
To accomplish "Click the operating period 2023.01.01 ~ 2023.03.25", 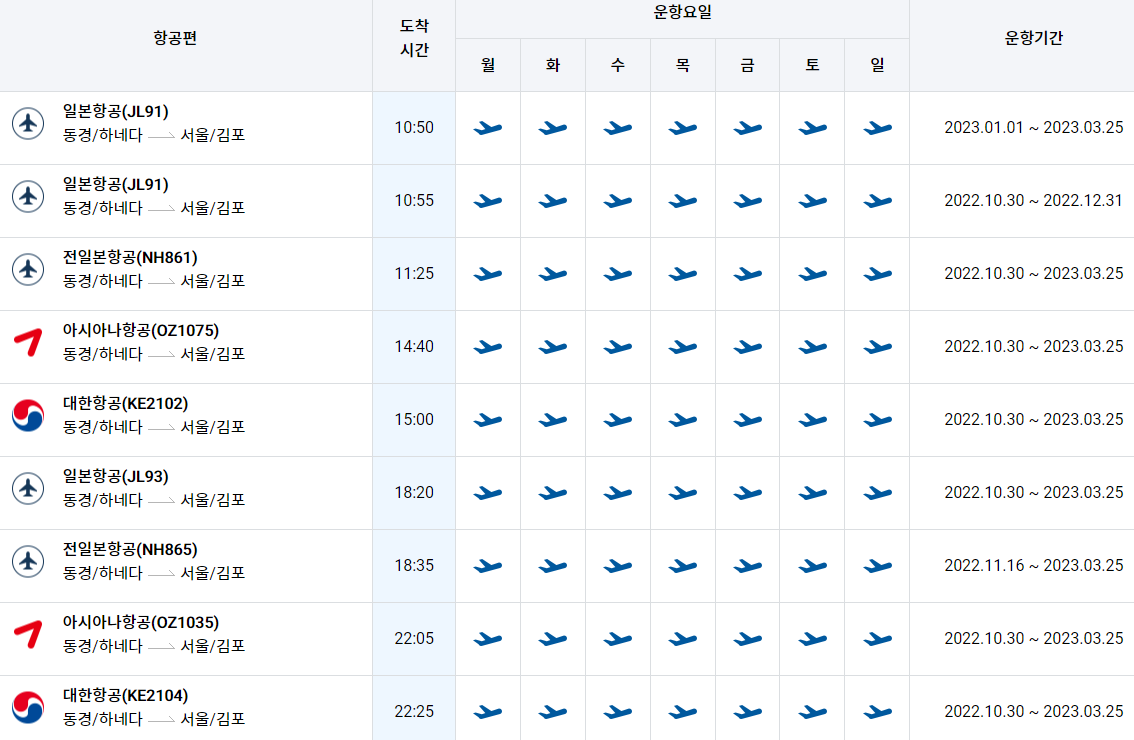I will click(1021, 128).
